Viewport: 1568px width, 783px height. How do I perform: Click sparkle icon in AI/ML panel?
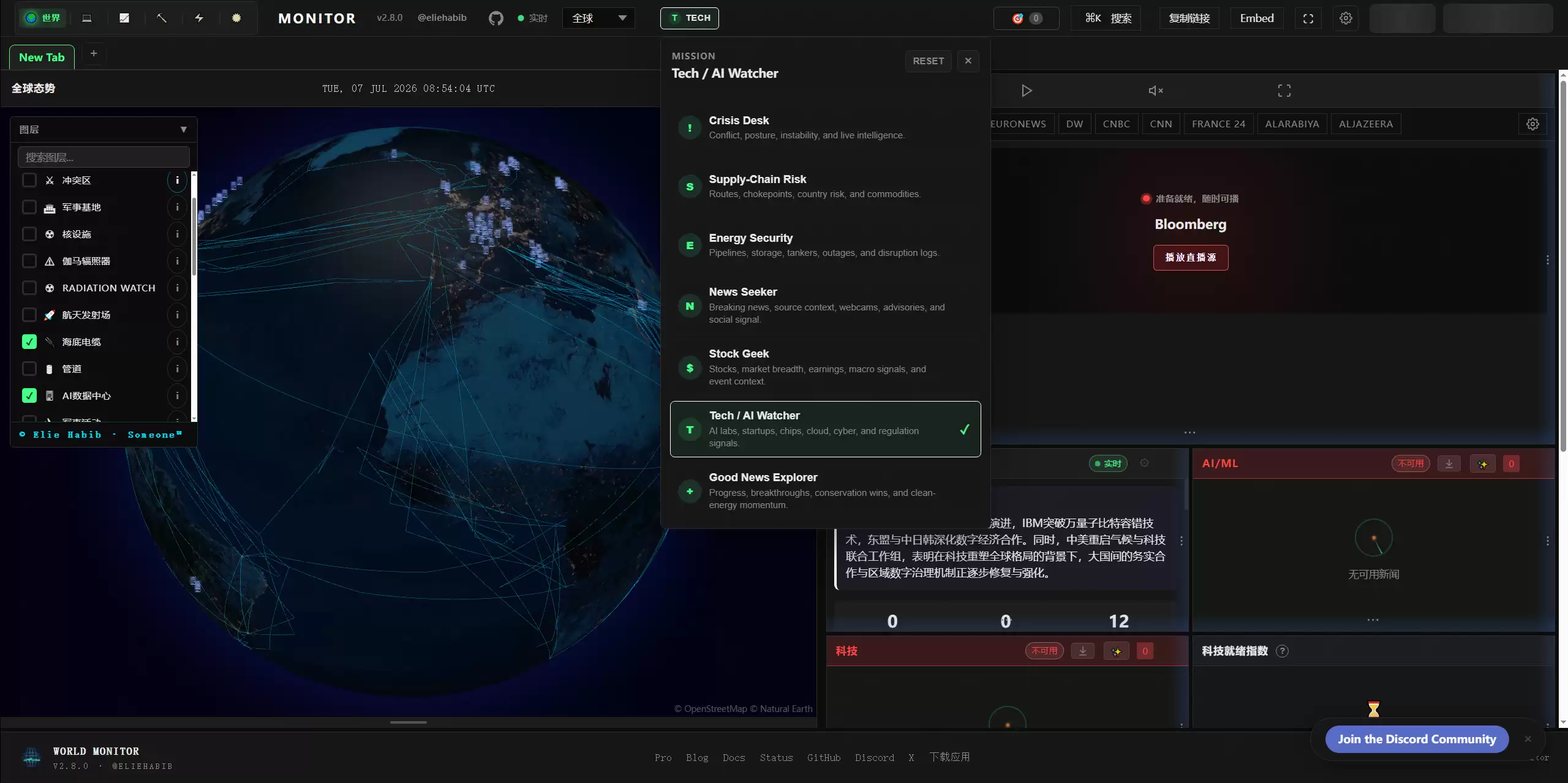tap(1483, 463)
